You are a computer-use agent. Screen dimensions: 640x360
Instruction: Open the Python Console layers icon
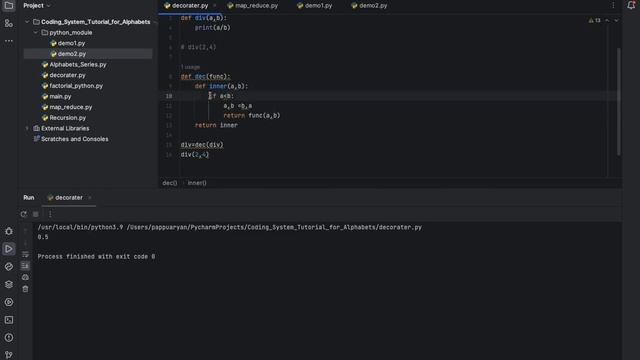[9, 284]
